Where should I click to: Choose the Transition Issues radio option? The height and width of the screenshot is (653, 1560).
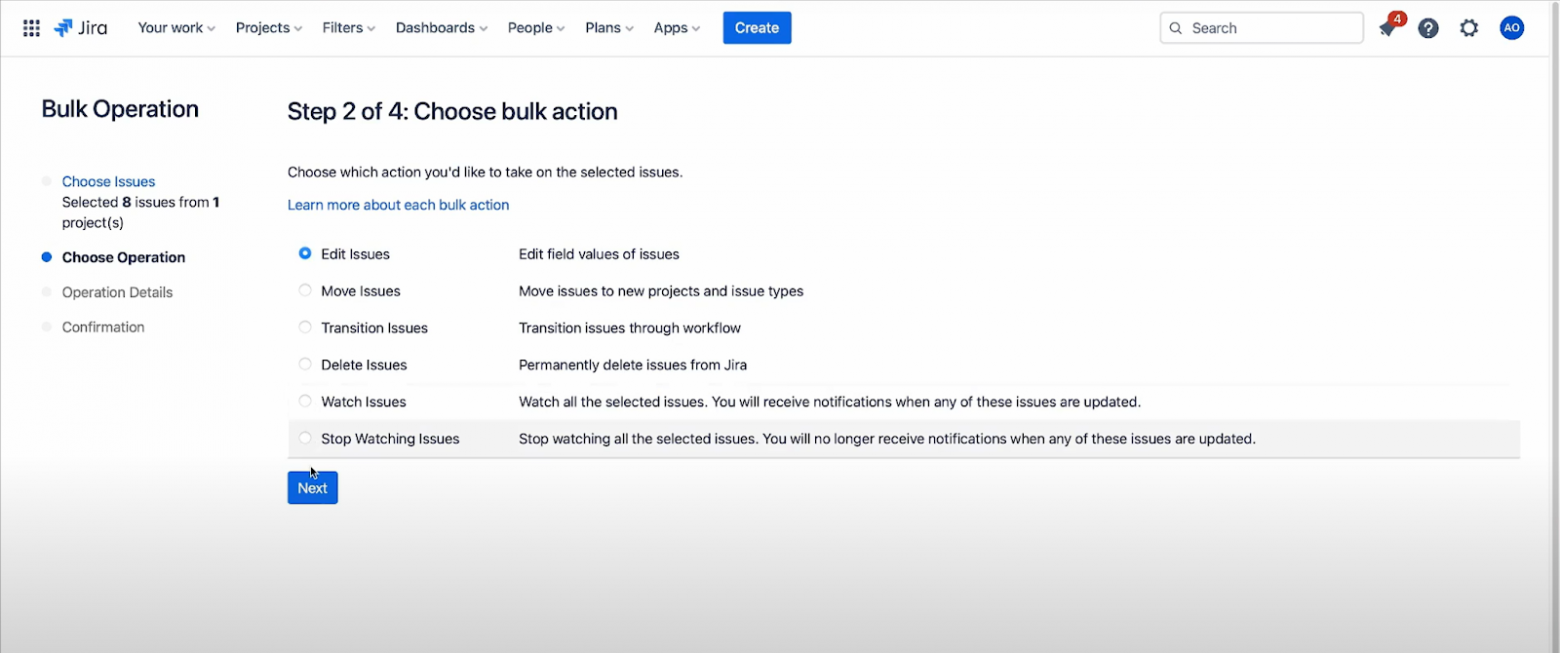tap(305, 328)
